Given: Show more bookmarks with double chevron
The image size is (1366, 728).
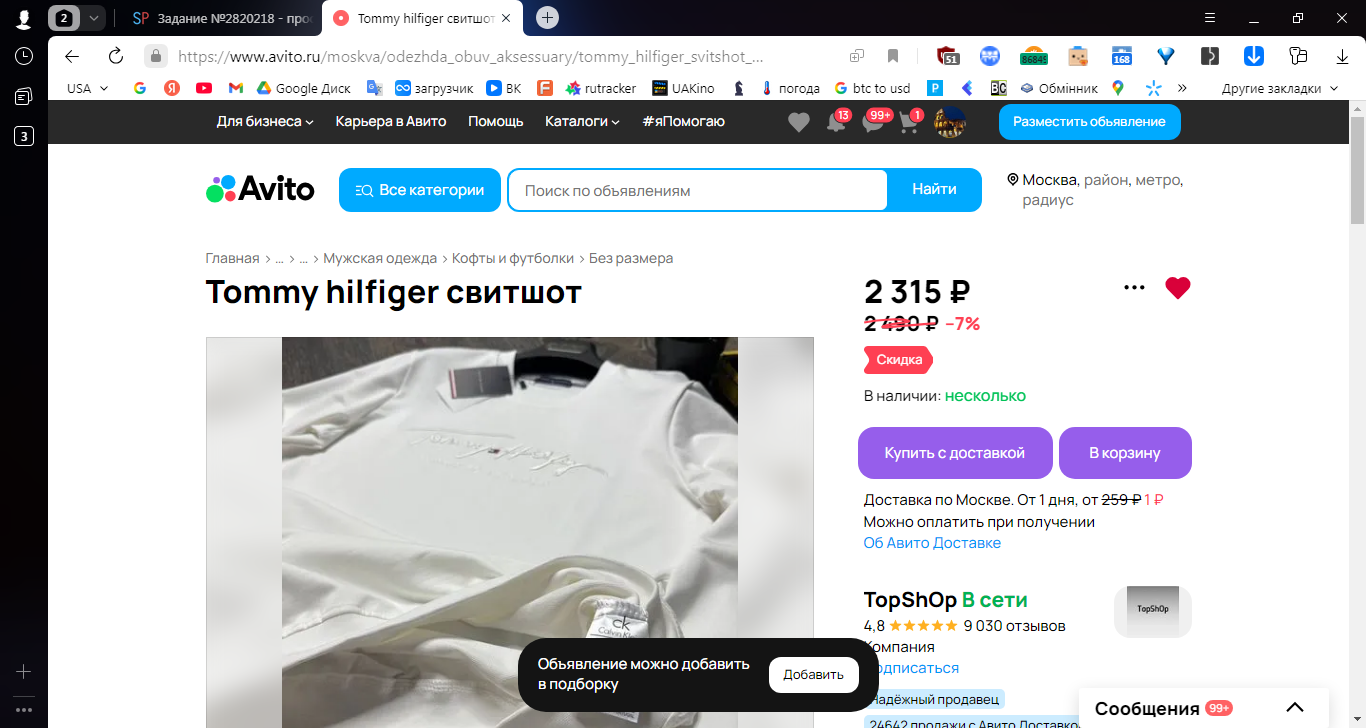Looking at the screenshot, I should click(1182, 88).
